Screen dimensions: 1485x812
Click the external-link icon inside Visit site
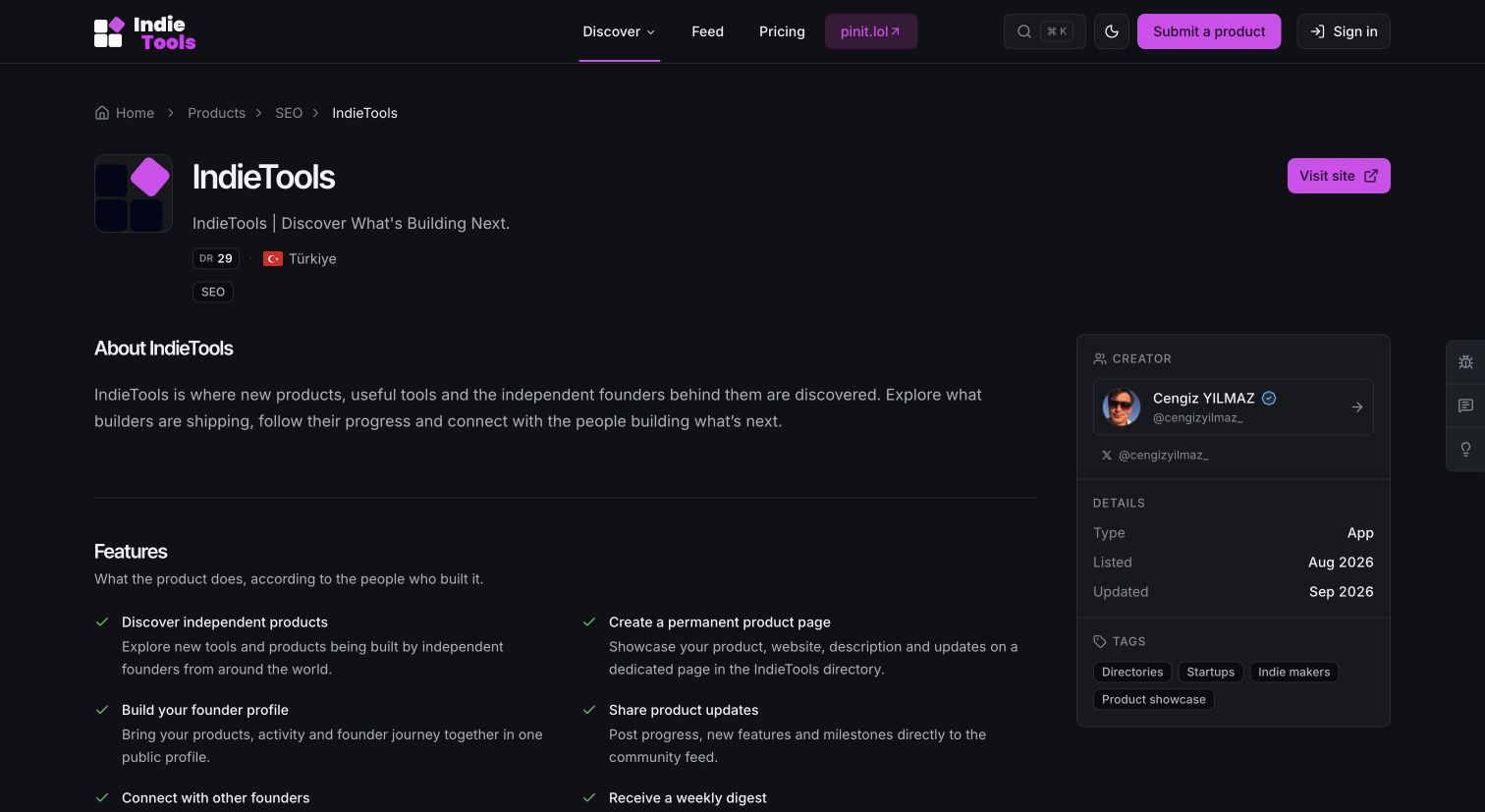pyautogui.click(x=1371, y=176)
